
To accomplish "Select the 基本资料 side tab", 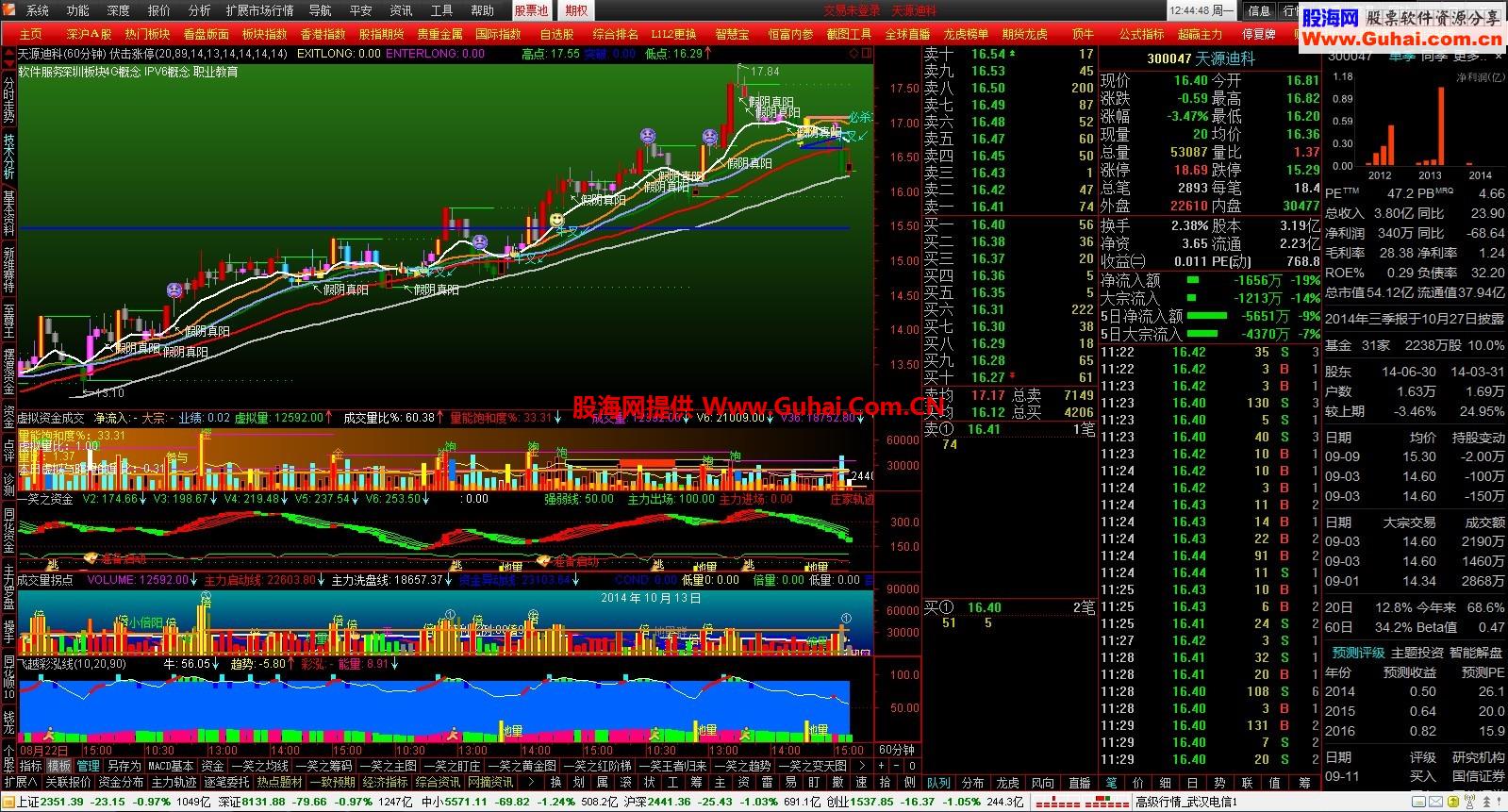I will click(x=8, y=214).
